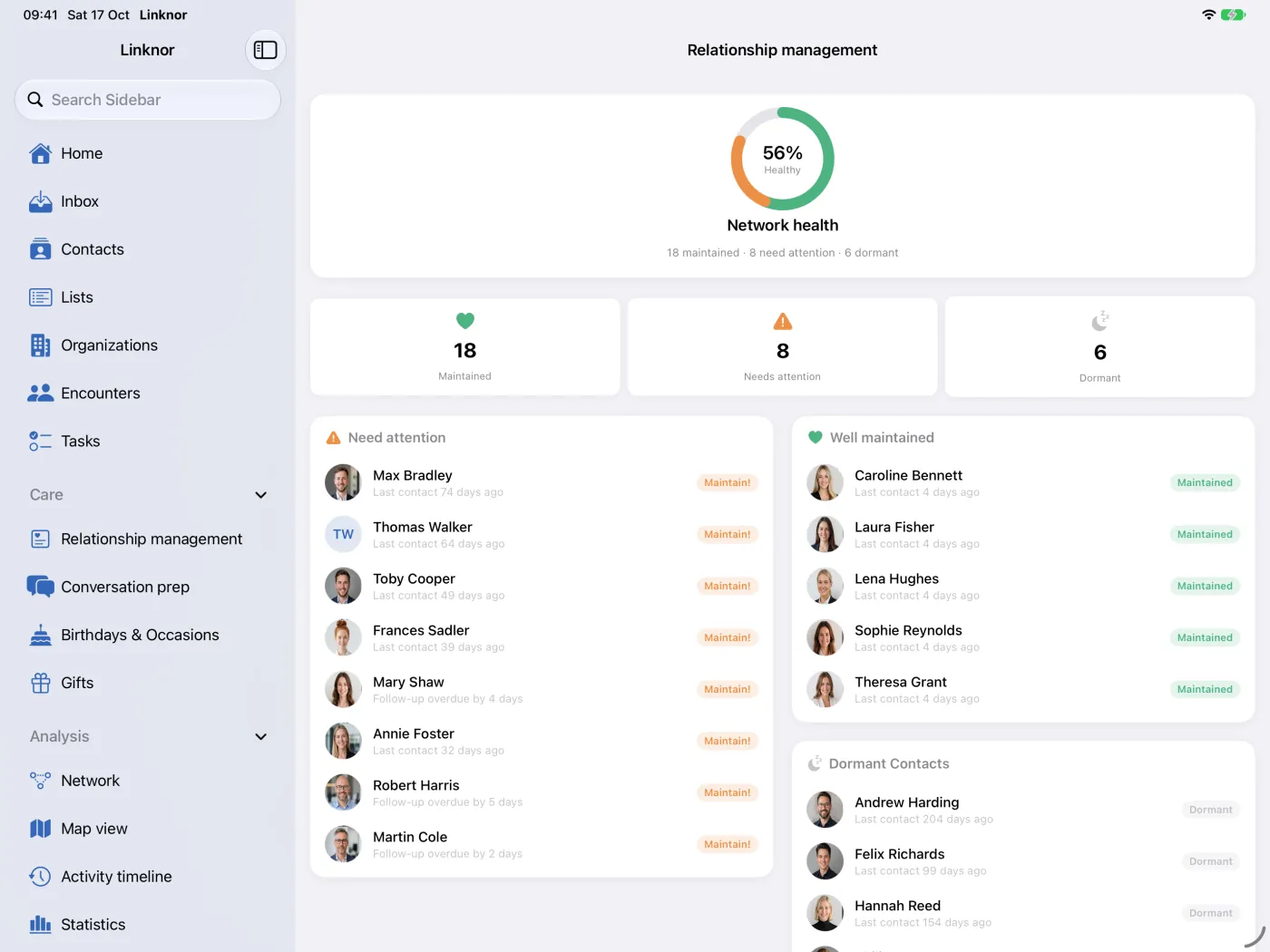Click Maintain! badge for Martin Cole

click(x=728, y=844)
